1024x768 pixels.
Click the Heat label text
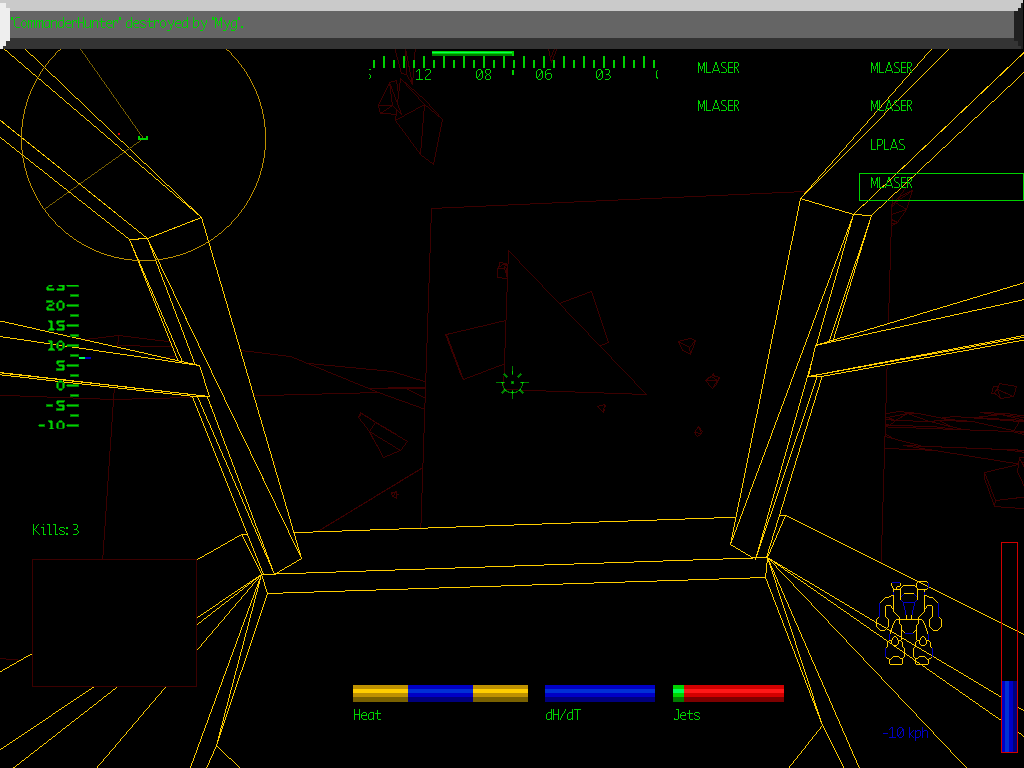pos(367,715)
